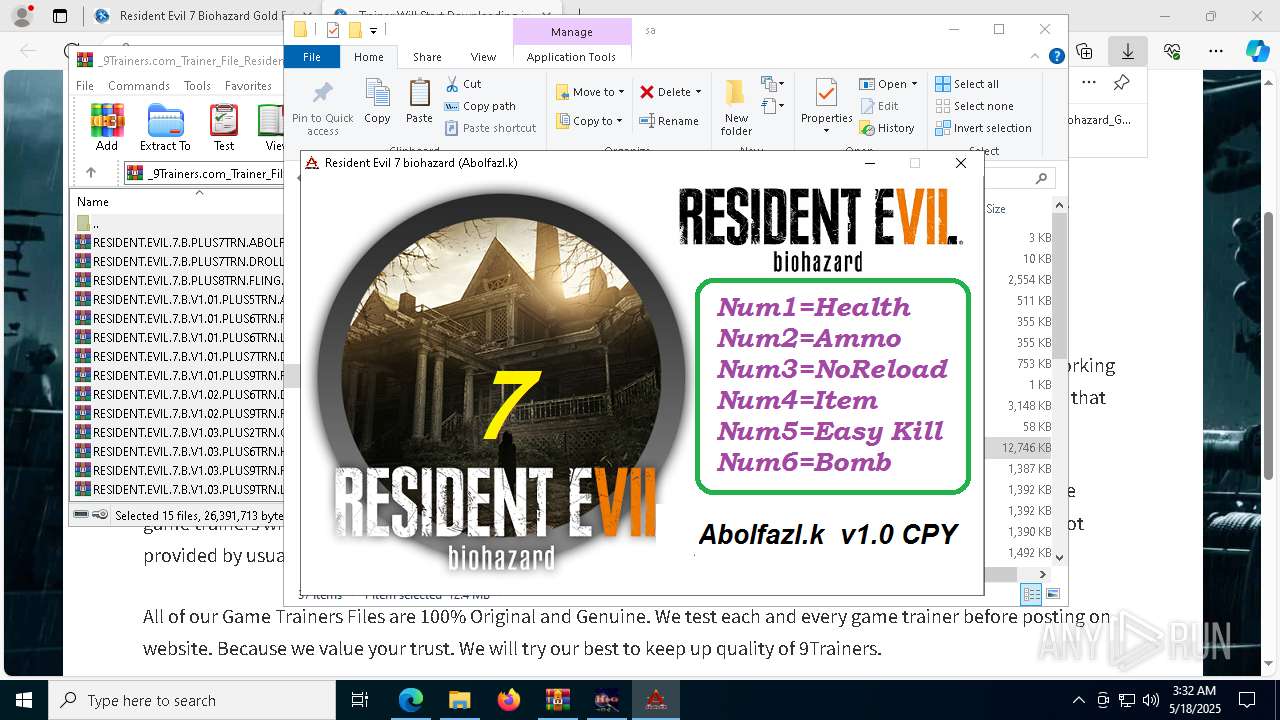Switch to details view in Explorer

pyautogui.click(x=1031, y=594)
